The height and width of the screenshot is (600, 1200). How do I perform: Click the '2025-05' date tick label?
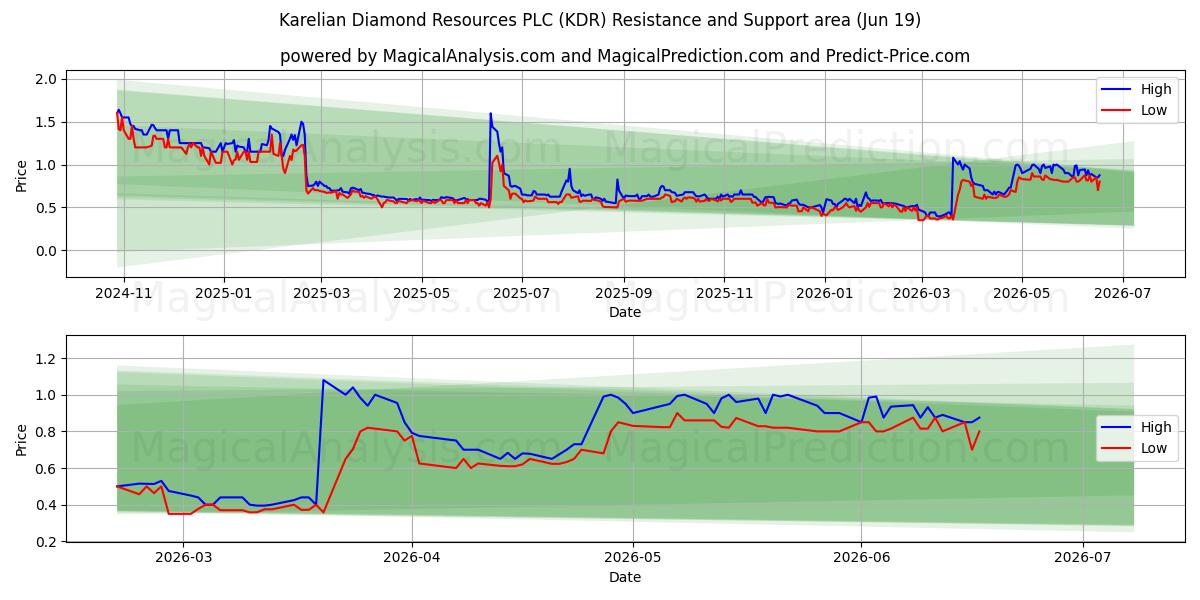pos(421,295)
